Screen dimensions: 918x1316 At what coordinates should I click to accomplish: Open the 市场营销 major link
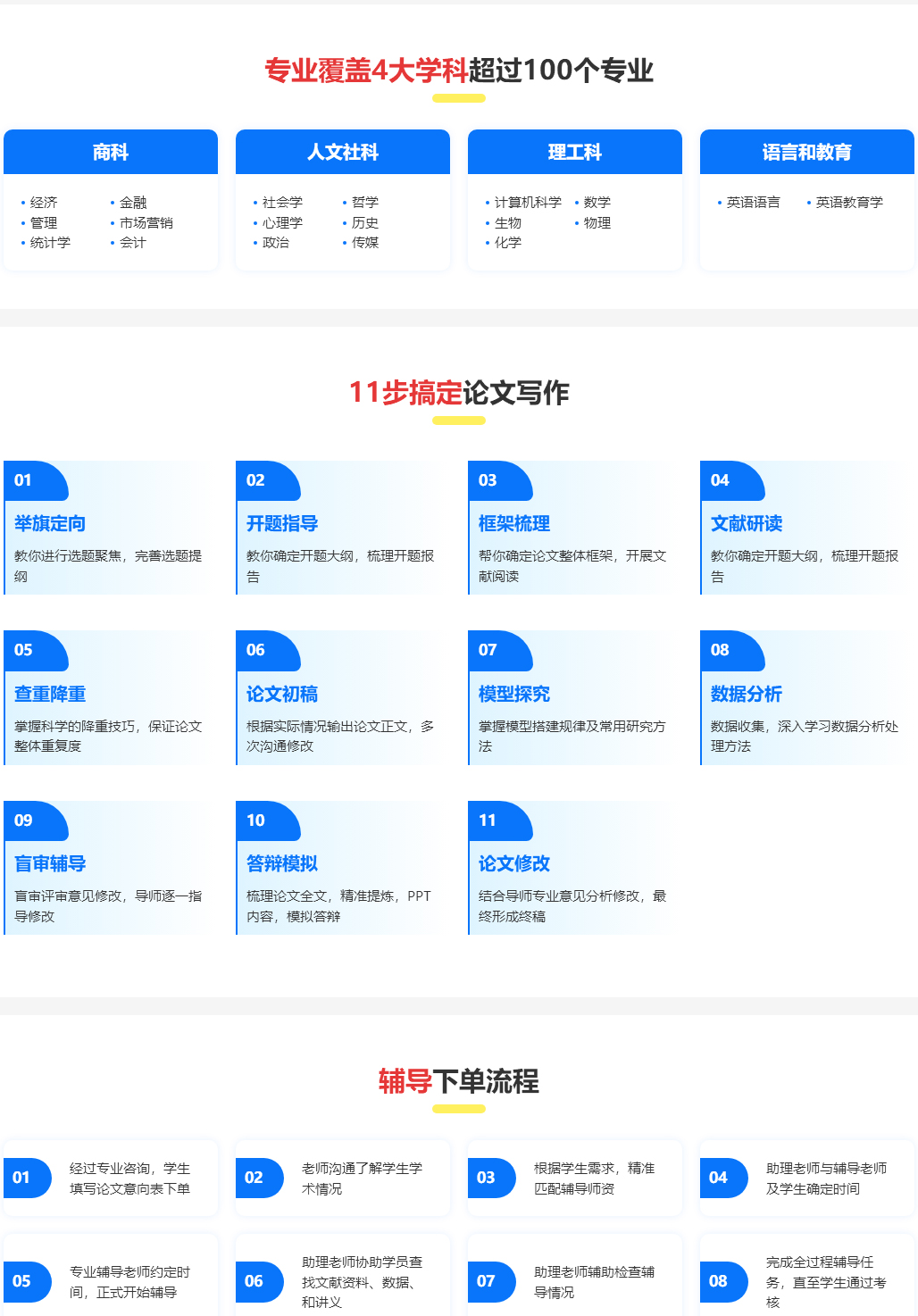coord(146,223)
